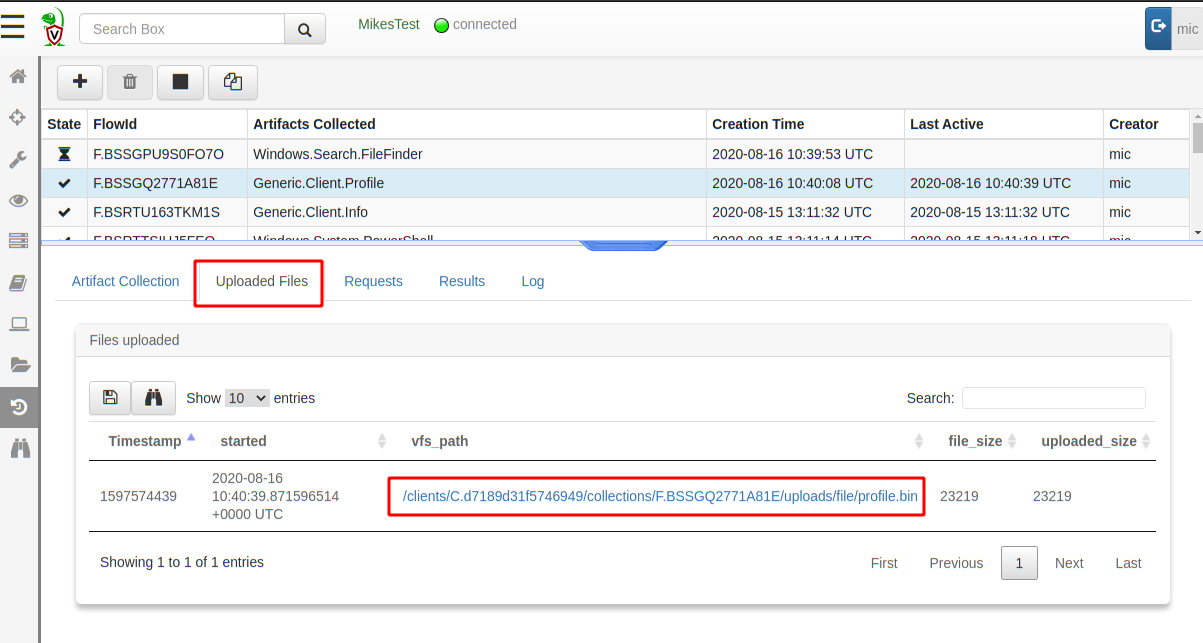Click the binoculars button above the table
Screen dimensions: 1203x643
click(x=154, y=398)
